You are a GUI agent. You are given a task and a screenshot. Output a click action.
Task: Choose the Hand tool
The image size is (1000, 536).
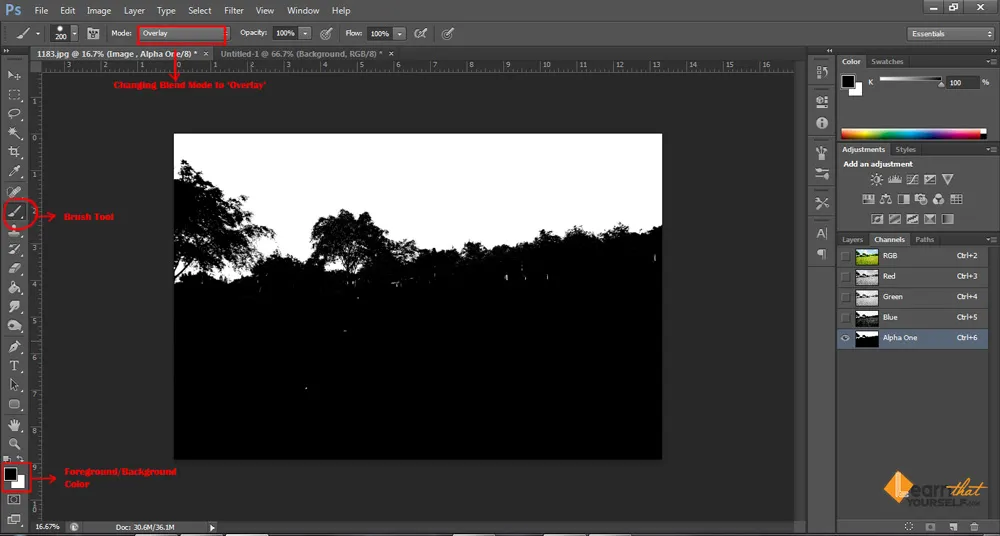pos(15,424)
